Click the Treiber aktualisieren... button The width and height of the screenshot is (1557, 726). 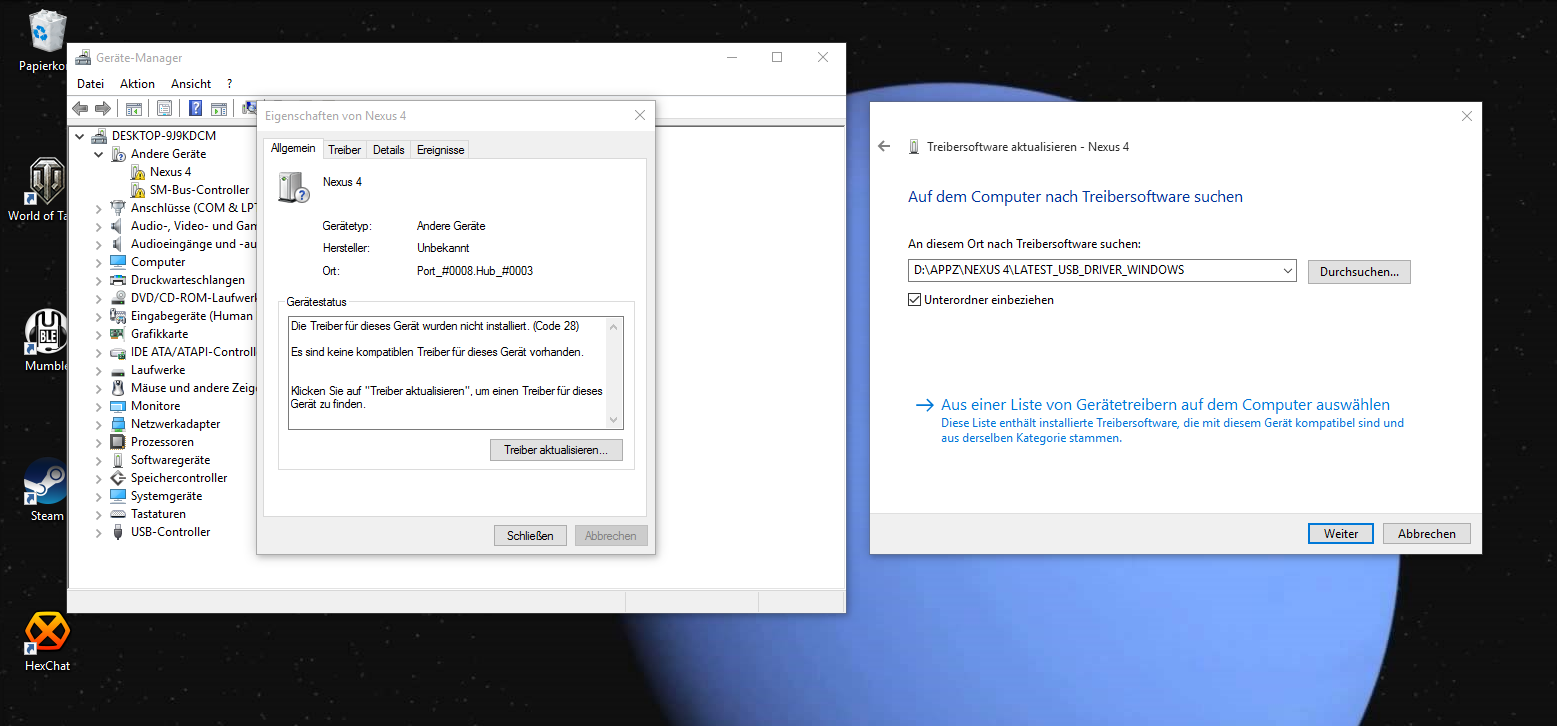[x=556, y=450]
